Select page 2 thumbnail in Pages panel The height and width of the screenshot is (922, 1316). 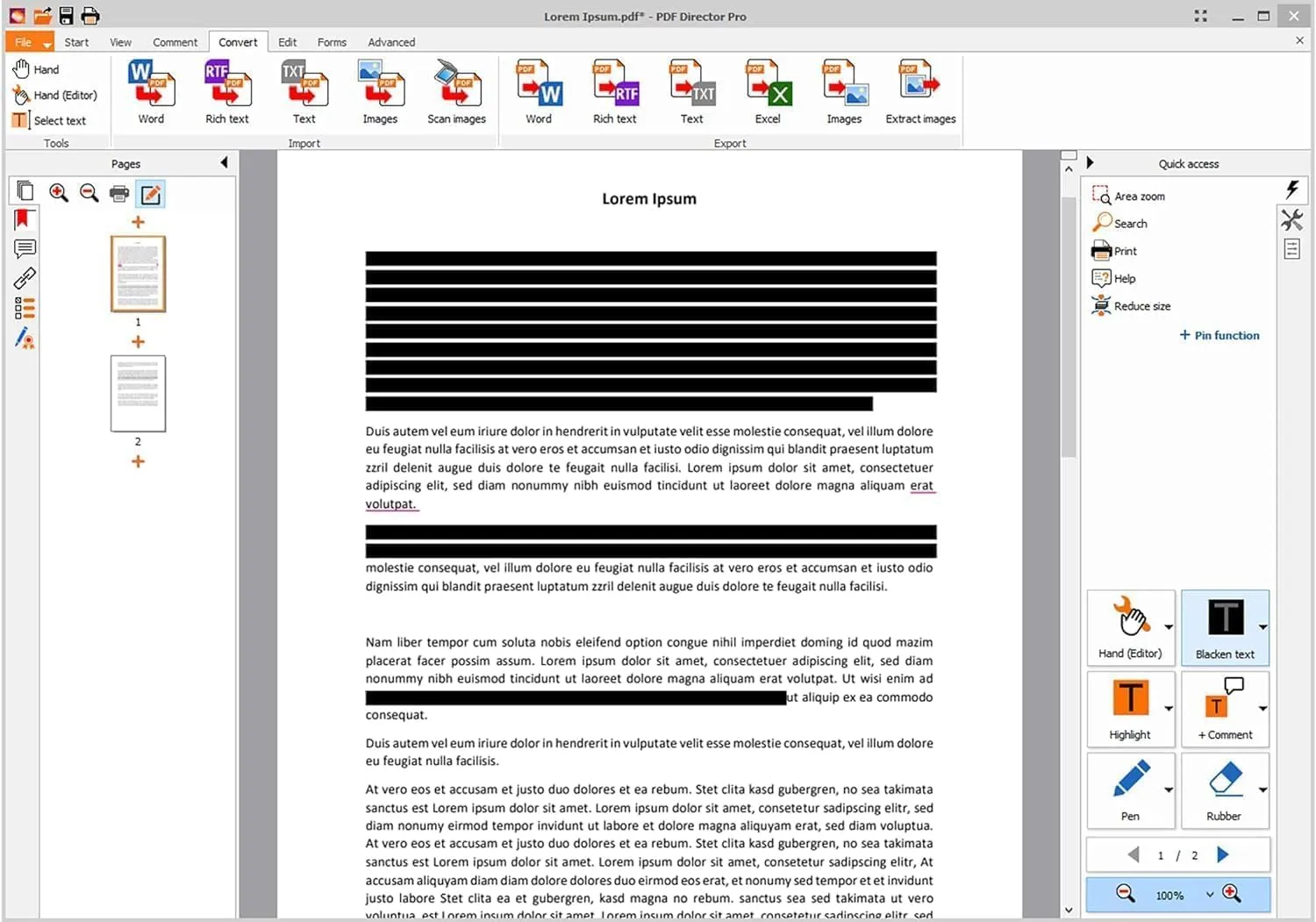pos(137,393)
